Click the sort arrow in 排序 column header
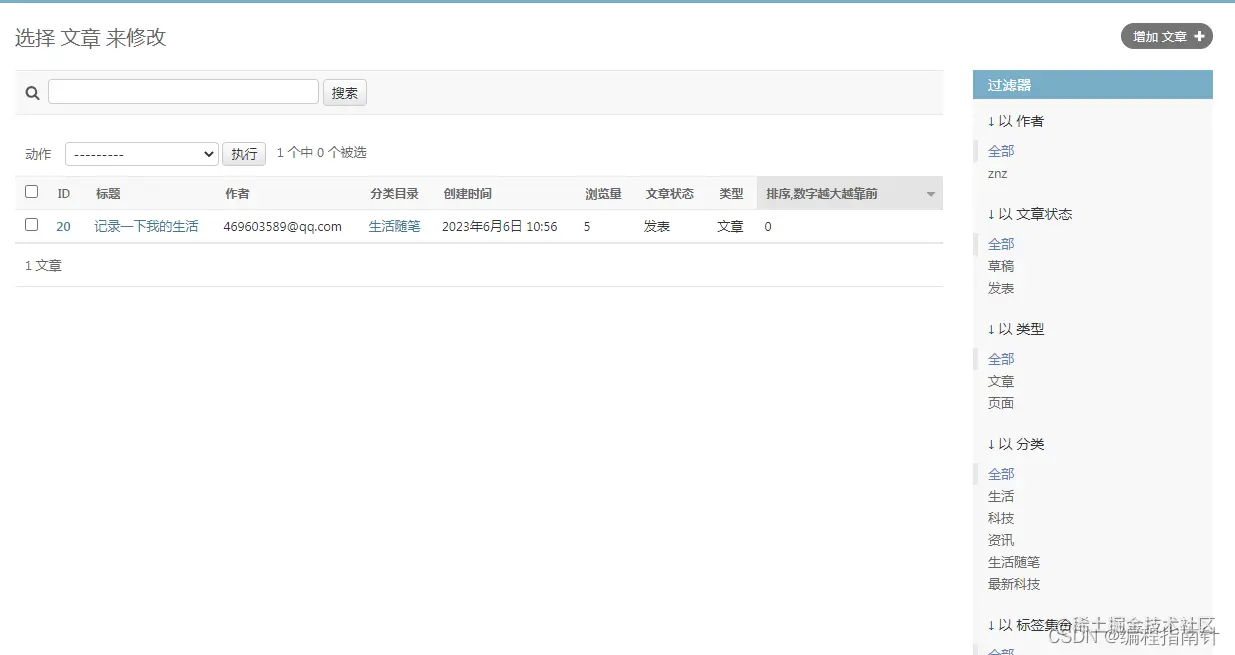Screen dimensions: 1235x655 pos(931,194)
